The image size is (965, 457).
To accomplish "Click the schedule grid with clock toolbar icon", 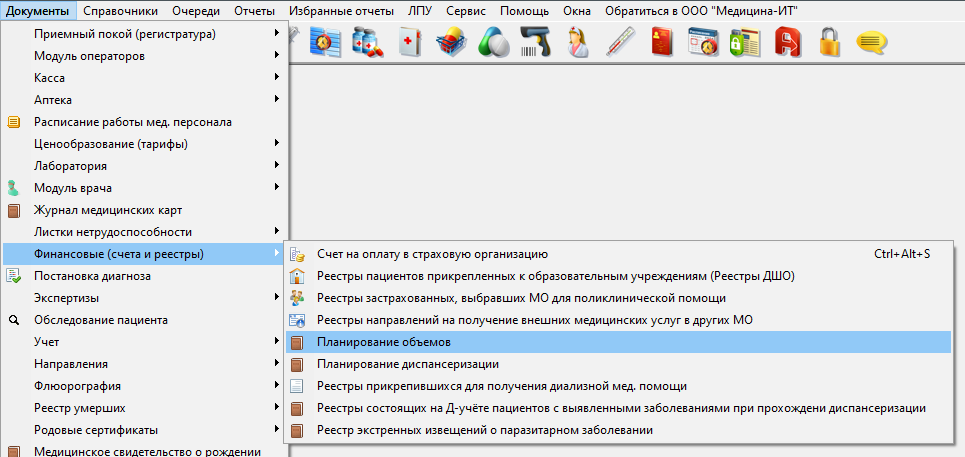I will click(x=326, y=43).
